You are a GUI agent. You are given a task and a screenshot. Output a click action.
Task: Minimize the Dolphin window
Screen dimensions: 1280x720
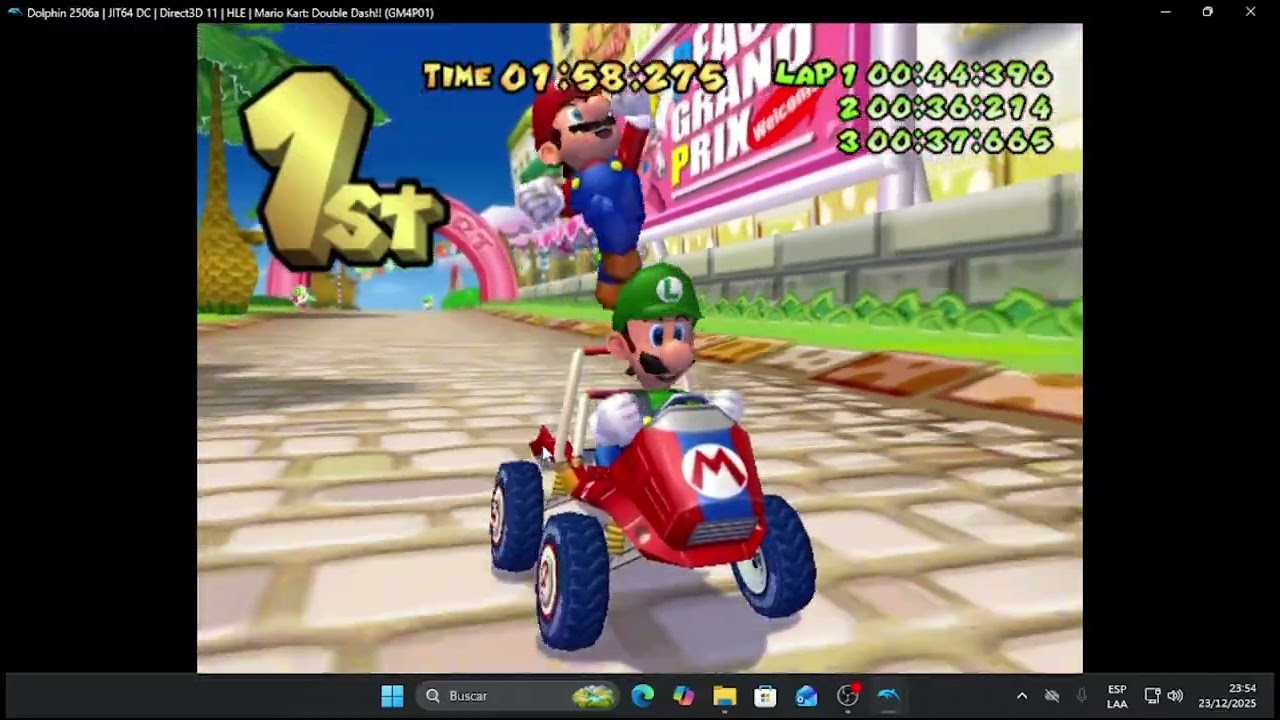[x=1165, y=12]
